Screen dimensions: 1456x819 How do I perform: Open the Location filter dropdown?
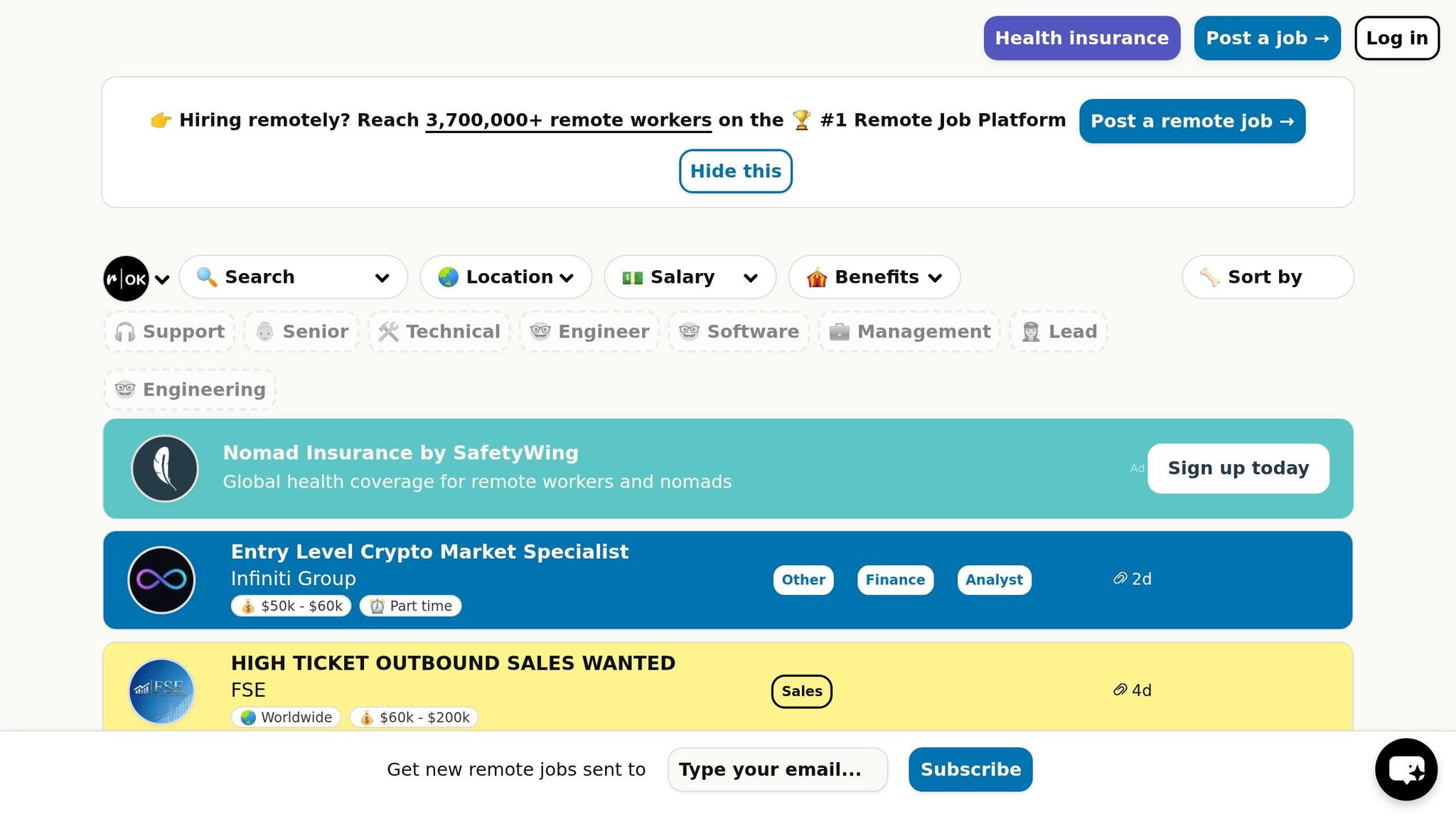(506, 277)
